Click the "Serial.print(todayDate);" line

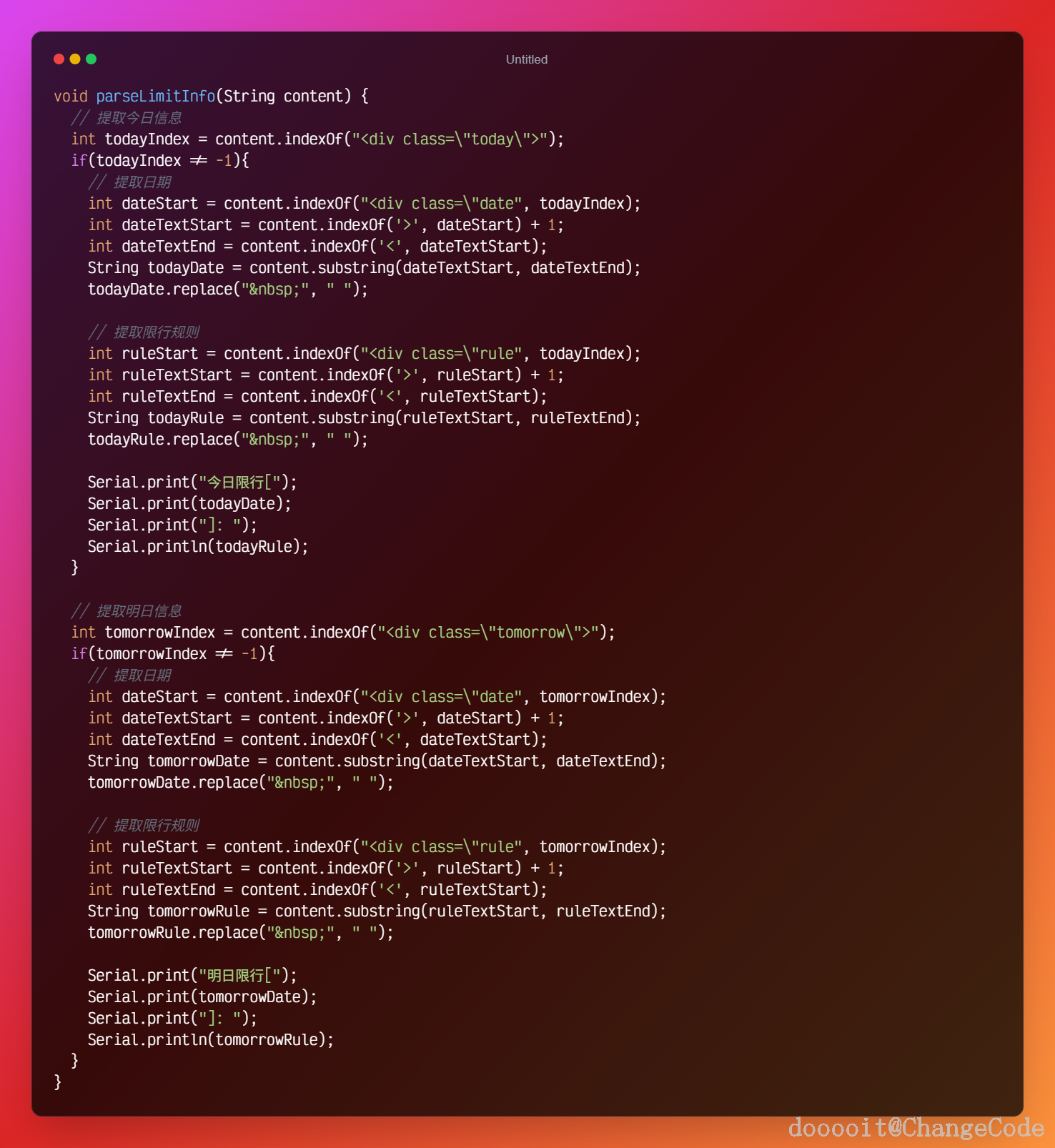[x=189, y=504]
